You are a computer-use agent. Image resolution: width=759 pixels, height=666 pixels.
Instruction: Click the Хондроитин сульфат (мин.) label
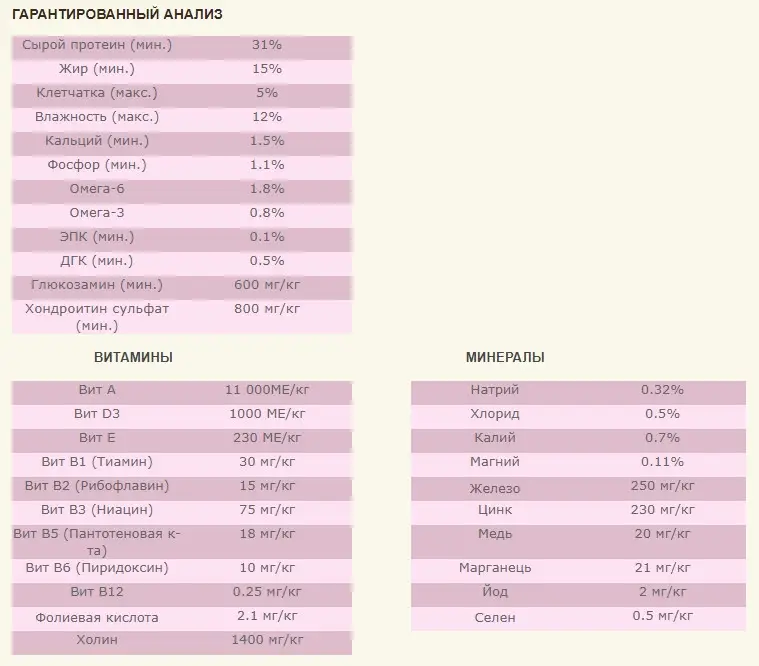tap(97, 317)
